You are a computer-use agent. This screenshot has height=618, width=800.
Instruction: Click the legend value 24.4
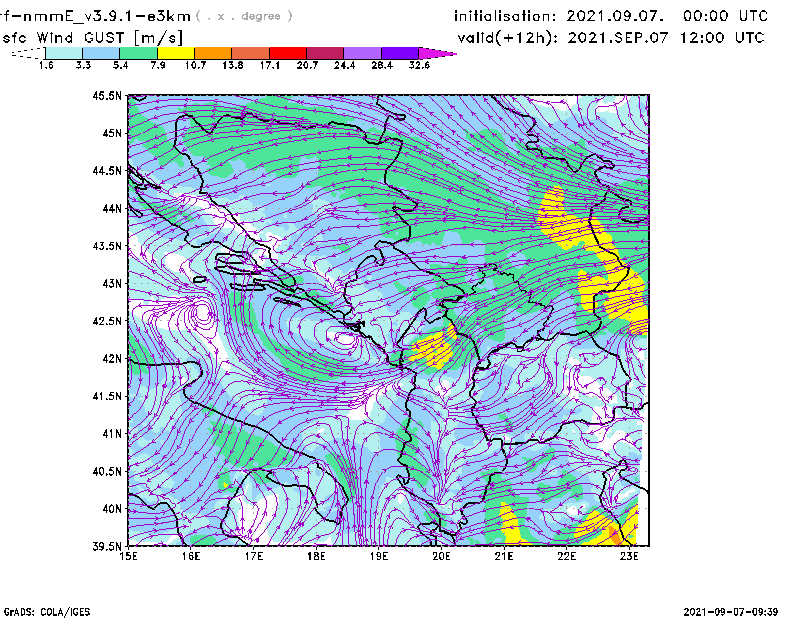tap(344, 65)
